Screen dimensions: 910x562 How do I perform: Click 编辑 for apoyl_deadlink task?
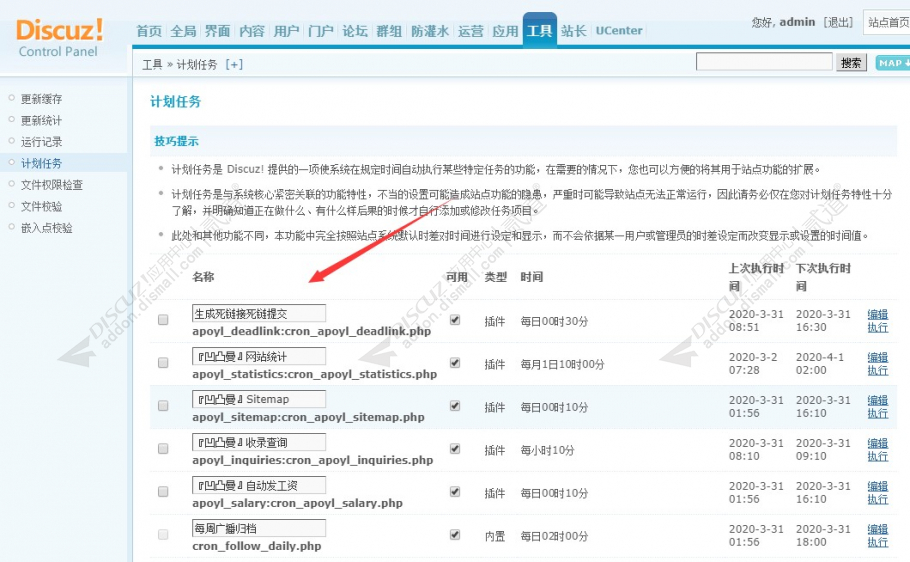click(x=878, y=314)
